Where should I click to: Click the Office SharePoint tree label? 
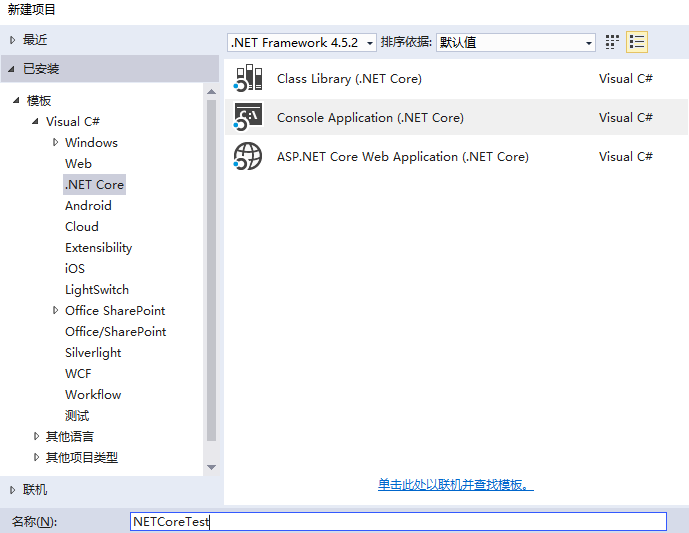115,311
